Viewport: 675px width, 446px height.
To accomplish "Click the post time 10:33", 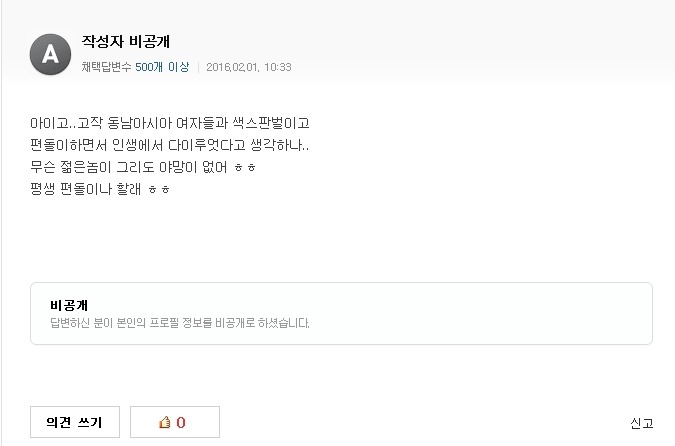I will point(278,67).
